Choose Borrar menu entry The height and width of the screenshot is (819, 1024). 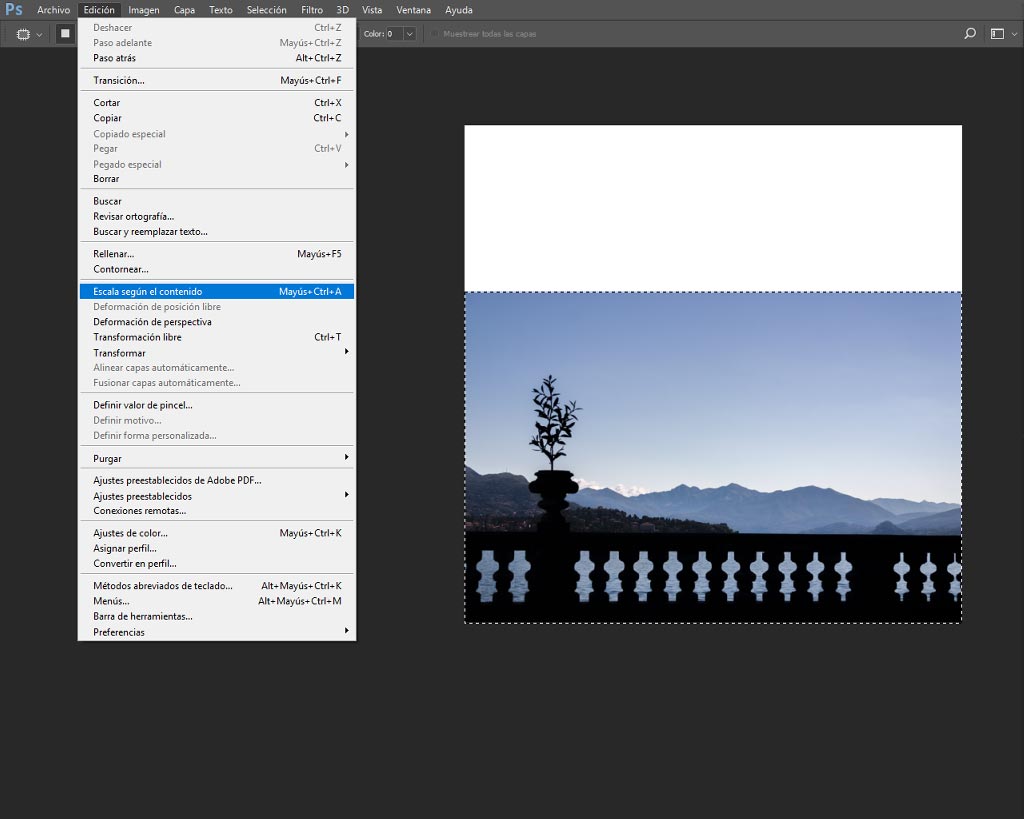click(x=217, y=179)
